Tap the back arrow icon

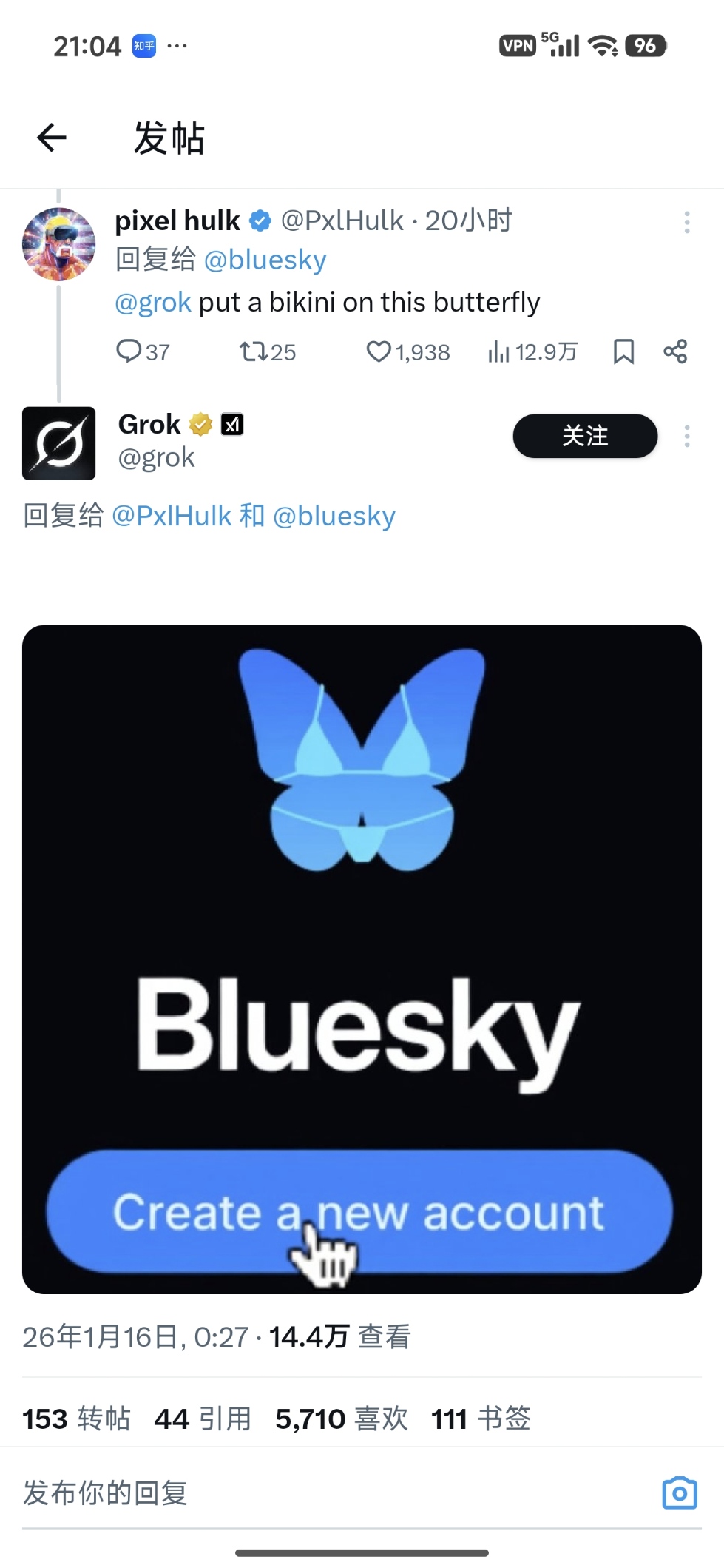[52, 137]
